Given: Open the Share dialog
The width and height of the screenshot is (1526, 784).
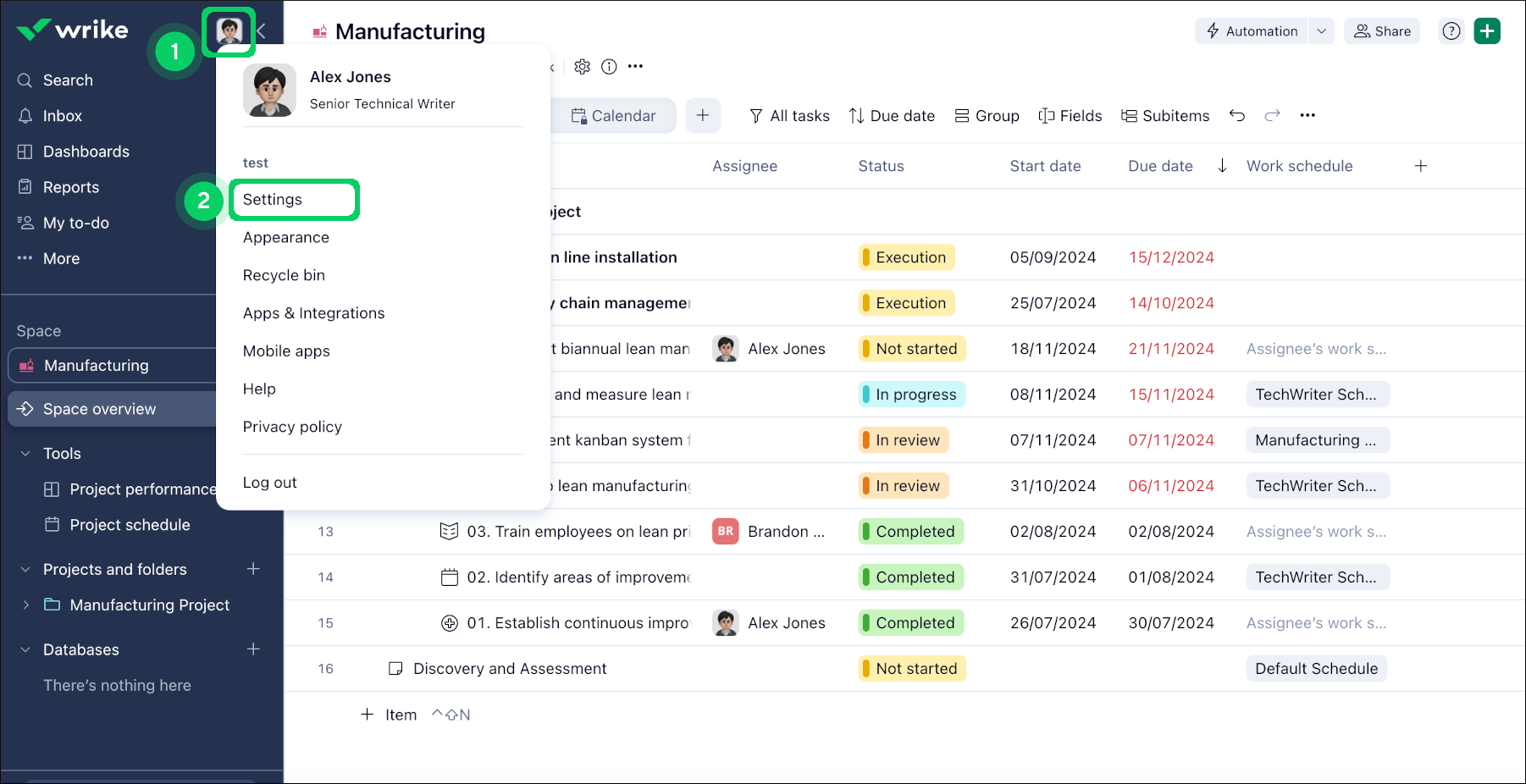Looking at the screenshot, I should click(x=1381, y=30).
